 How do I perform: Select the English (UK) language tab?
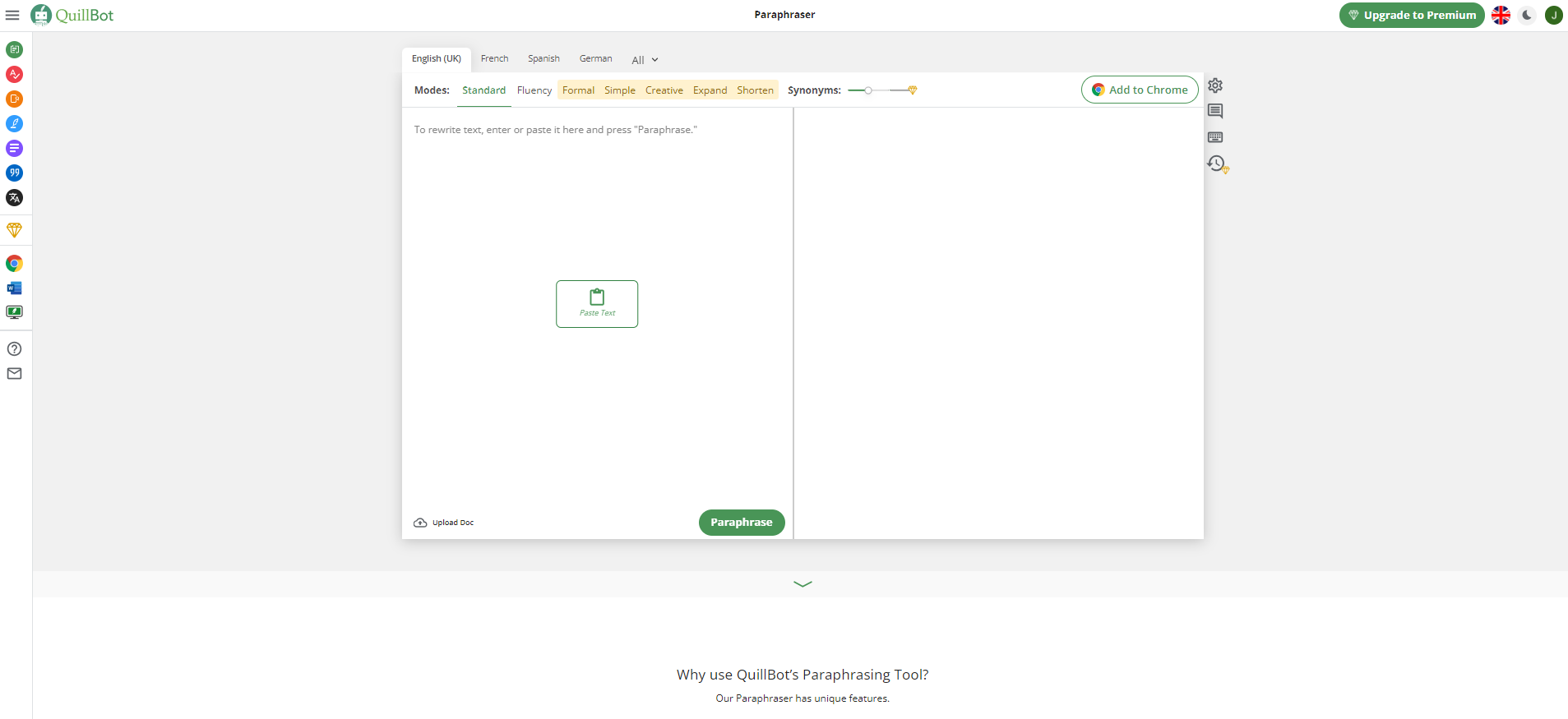pyautogui.click(x=437, y=59)
